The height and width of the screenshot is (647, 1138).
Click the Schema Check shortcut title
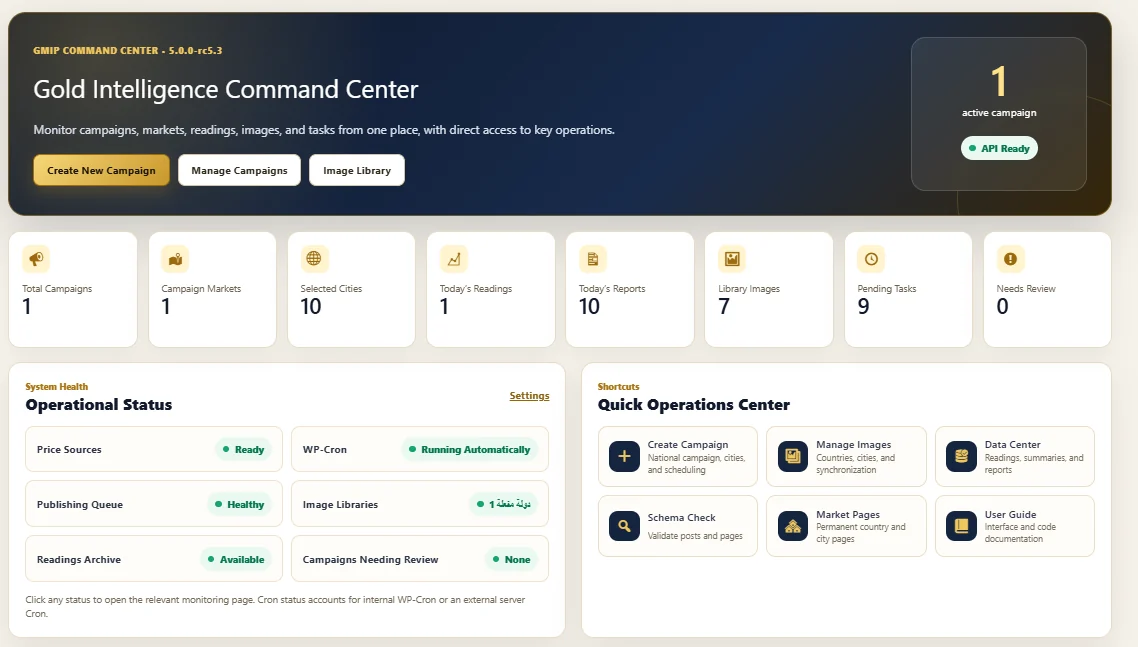point(681,518)
